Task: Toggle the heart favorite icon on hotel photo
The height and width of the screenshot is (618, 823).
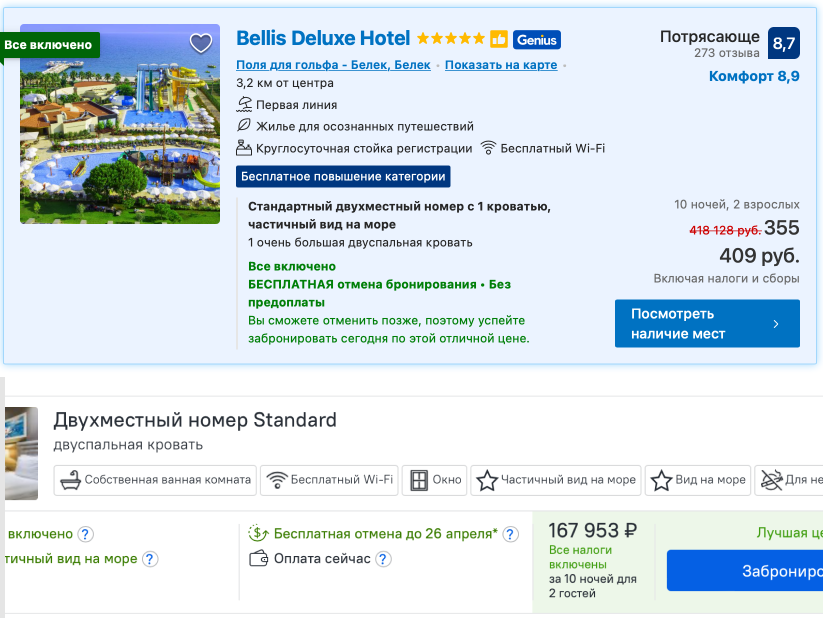Action: [x=201, y=43]
